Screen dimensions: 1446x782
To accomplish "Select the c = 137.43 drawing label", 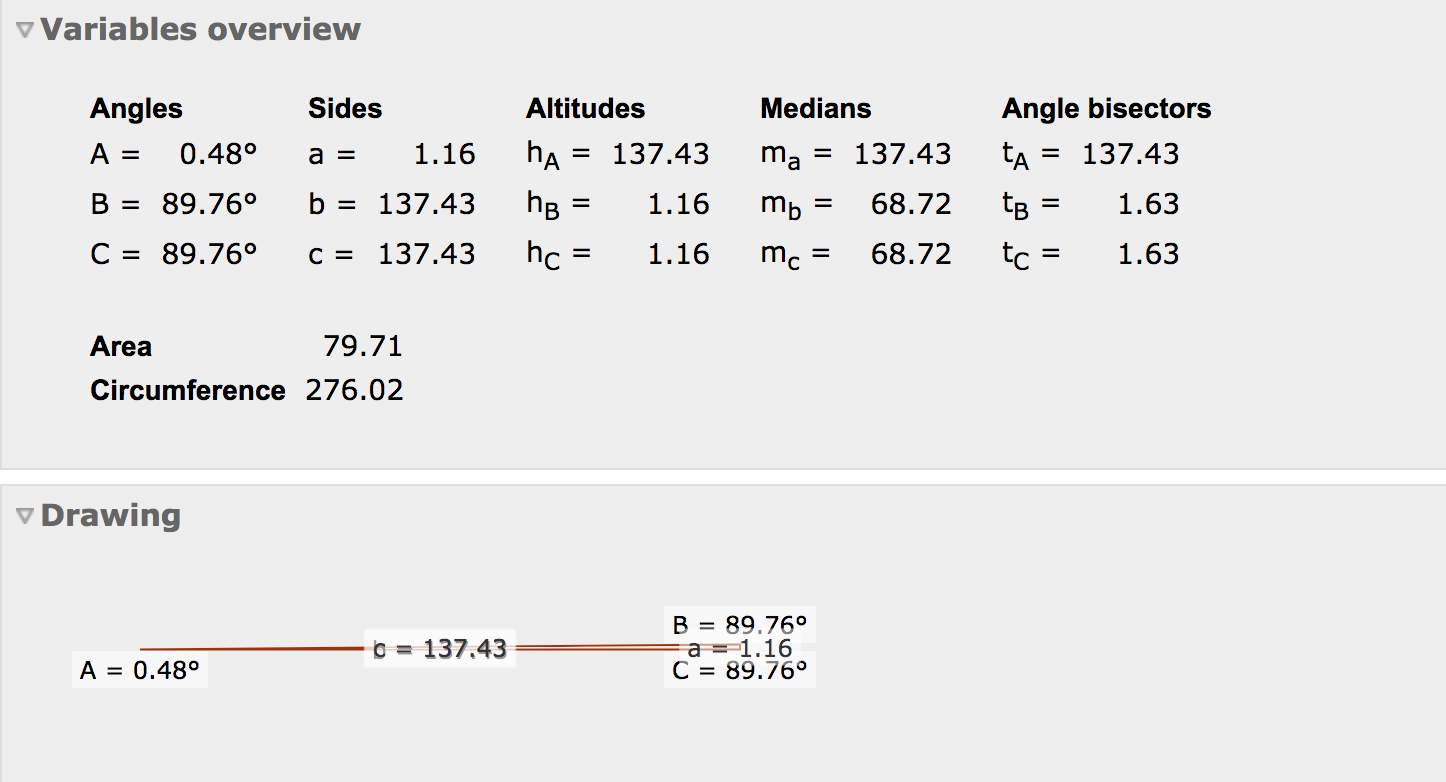I will [439, 649].
